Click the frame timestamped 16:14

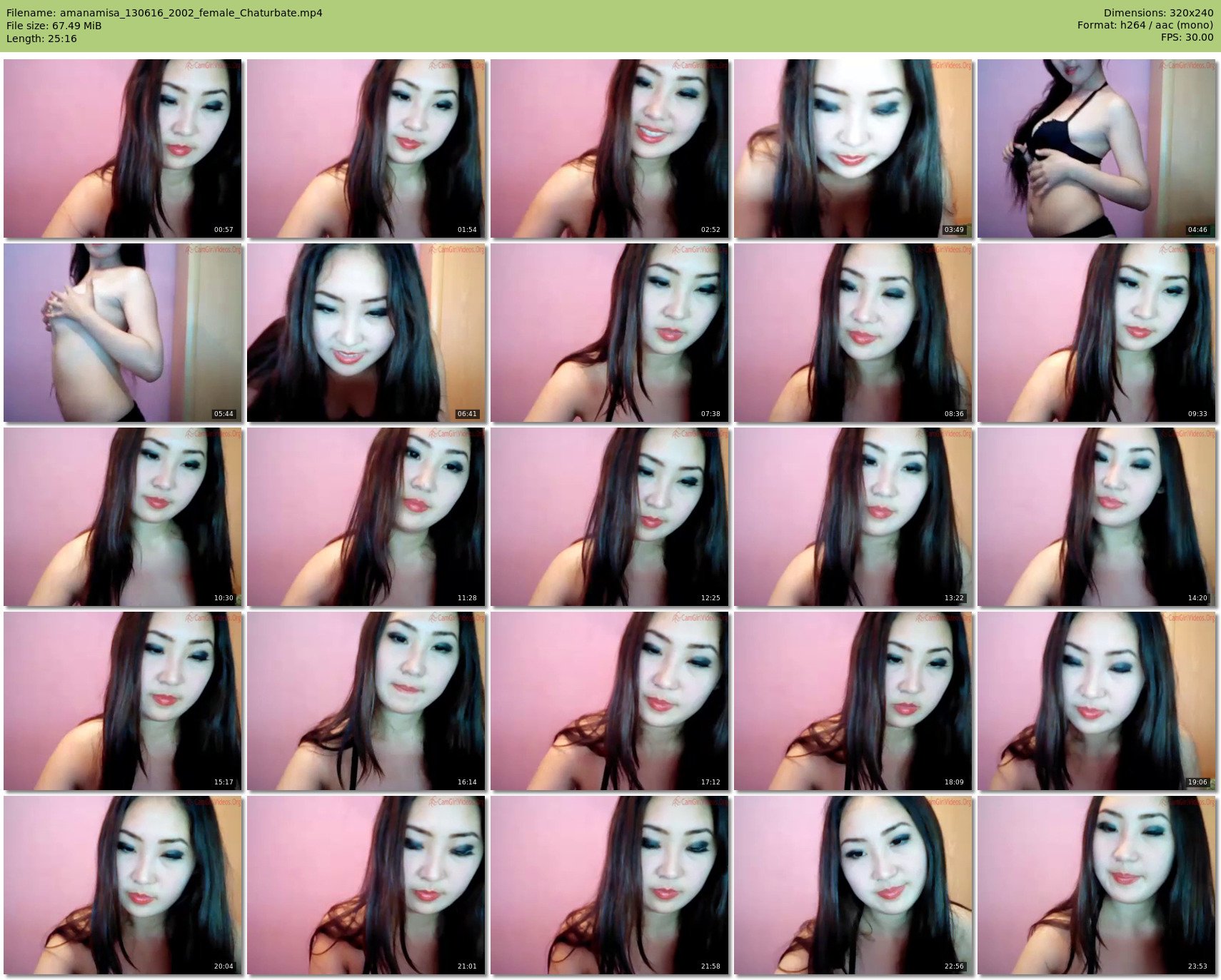pos(366,700)
